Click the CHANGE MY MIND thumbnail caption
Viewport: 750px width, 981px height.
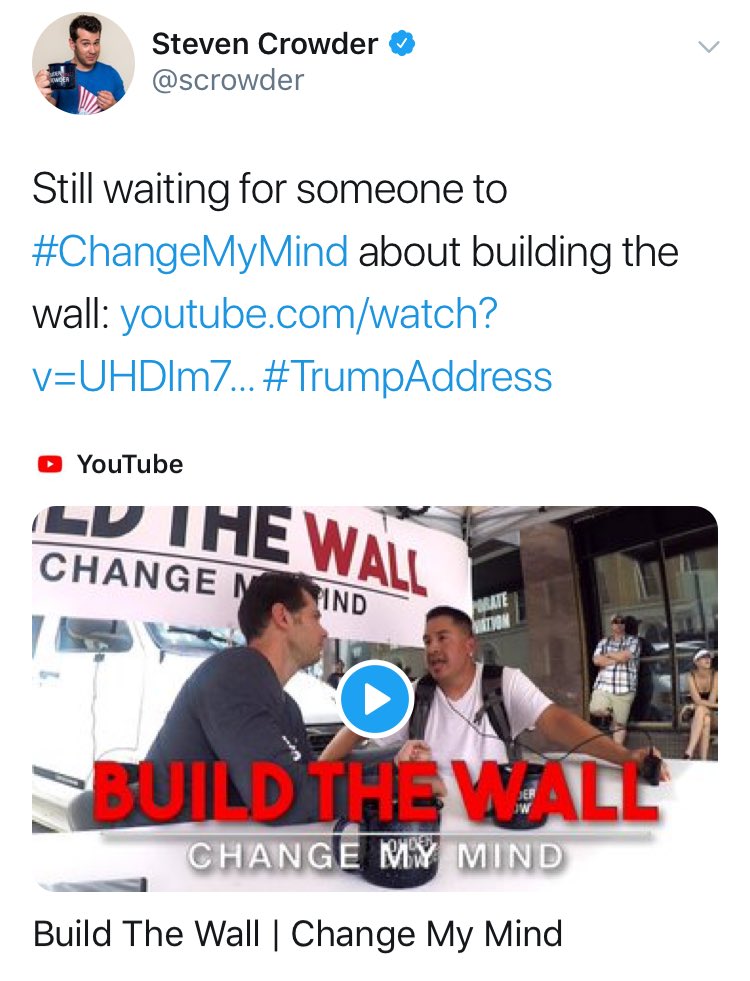(x=375, y=856)
